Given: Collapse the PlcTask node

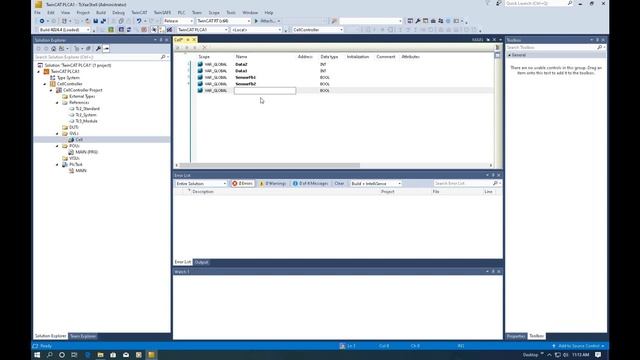Looking at the screenshot, I should pos(58,164).
